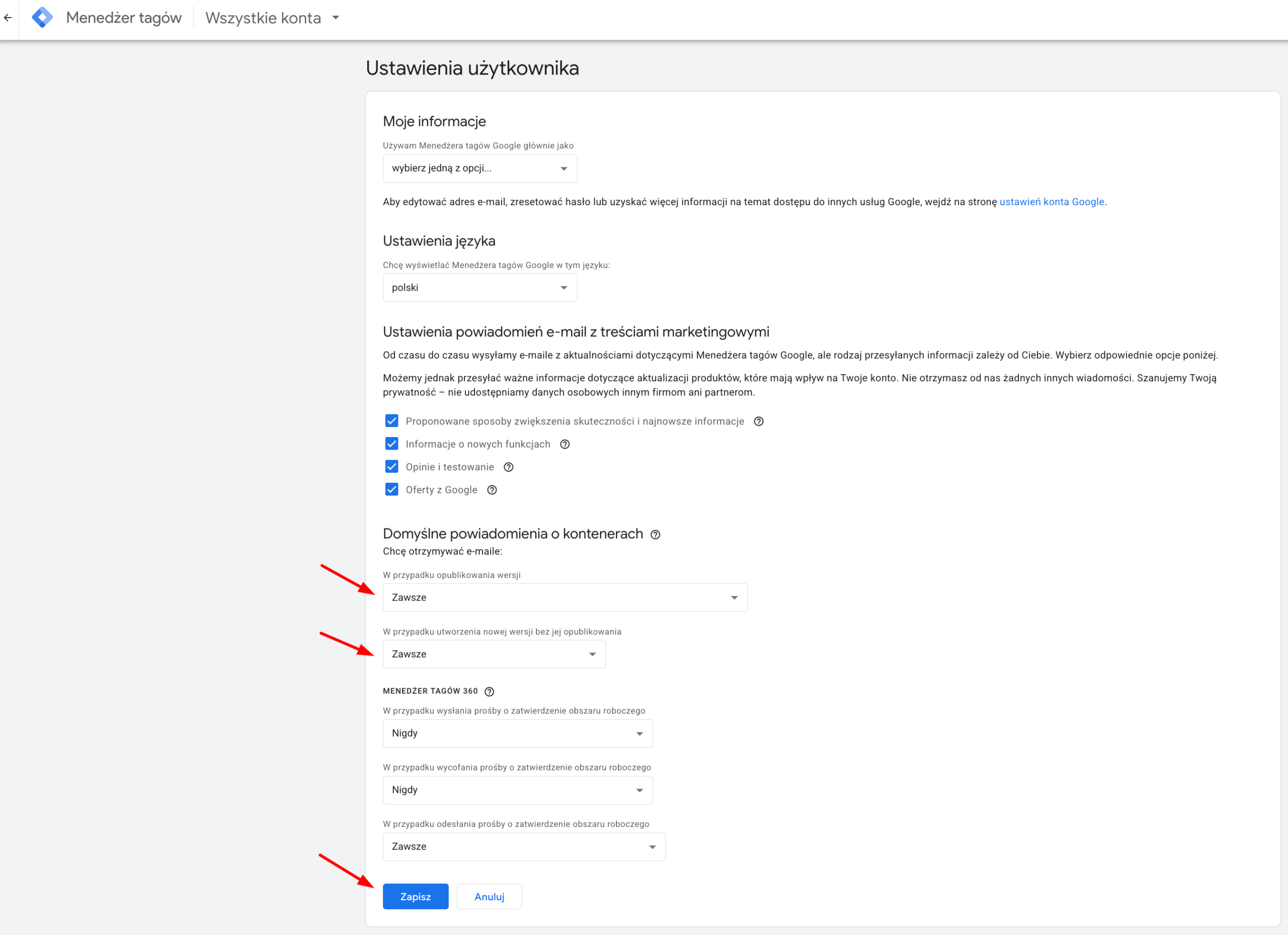Click the back arrow icon
Image resolution: width=1288 pixels, height=935 pixels.
(8, 18)
